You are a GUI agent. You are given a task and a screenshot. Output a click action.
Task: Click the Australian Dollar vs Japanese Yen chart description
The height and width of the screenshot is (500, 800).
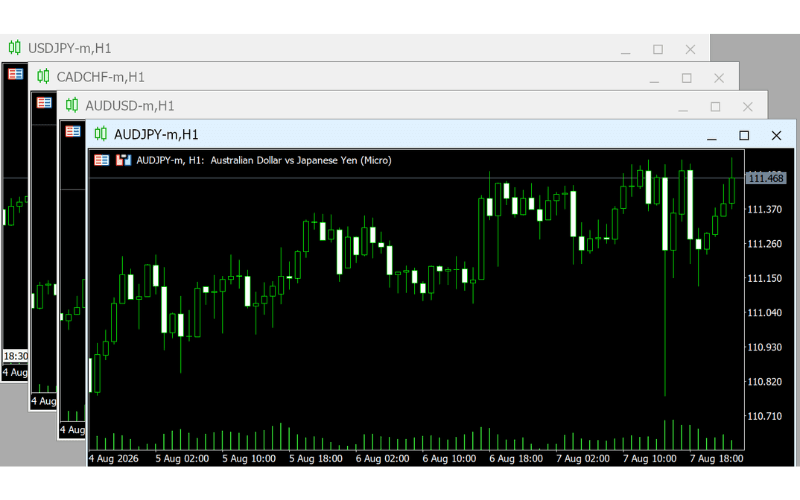(301, 160)
